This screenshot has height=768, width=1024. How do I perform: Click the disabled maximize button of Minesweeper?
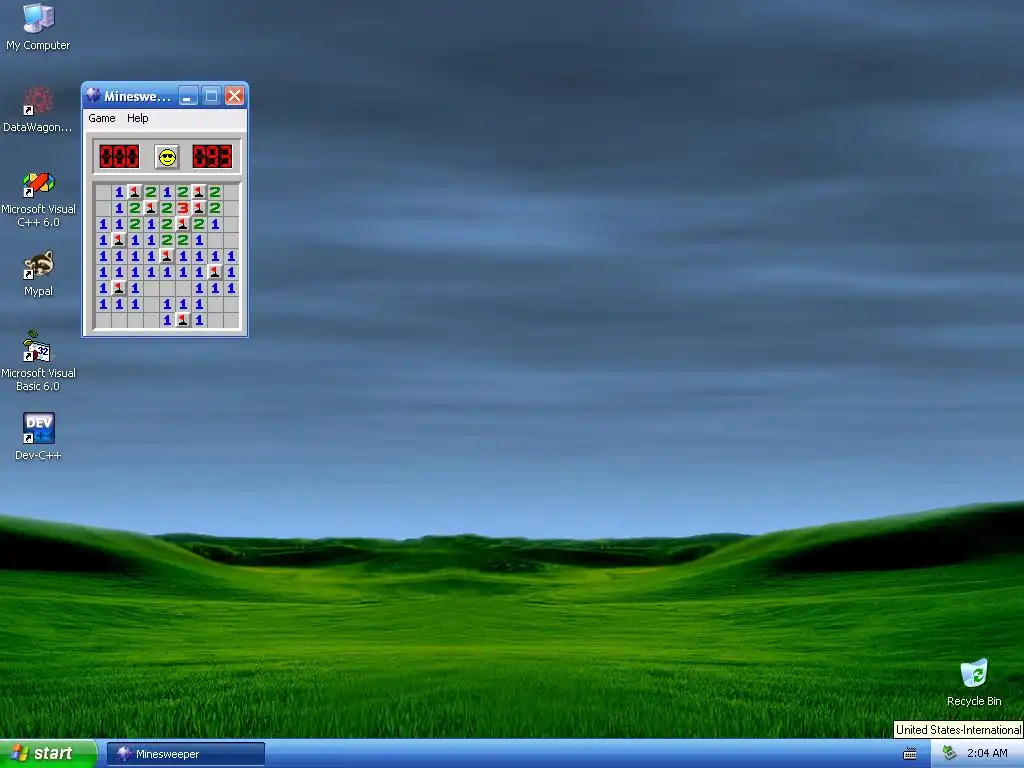pos(212,96)
